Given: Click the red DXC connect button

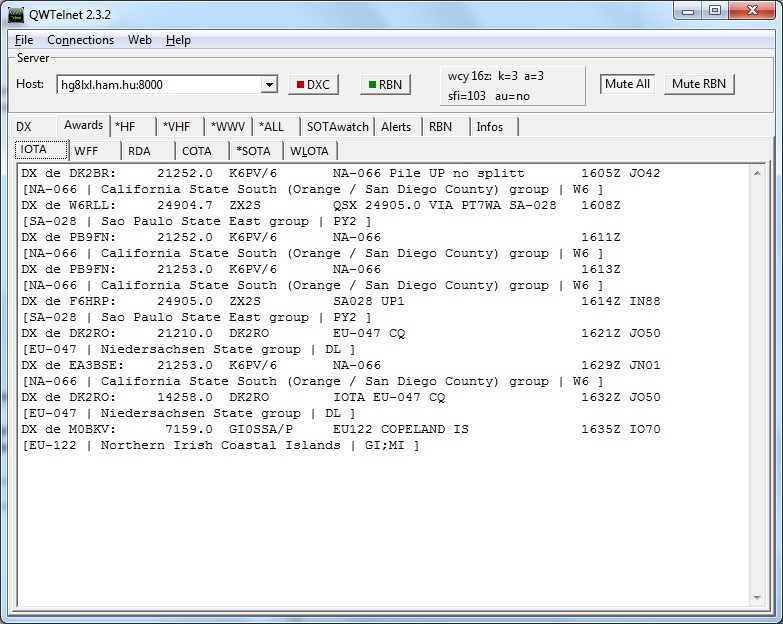Looking at the screenshot, I should click(x=313, y=85).
